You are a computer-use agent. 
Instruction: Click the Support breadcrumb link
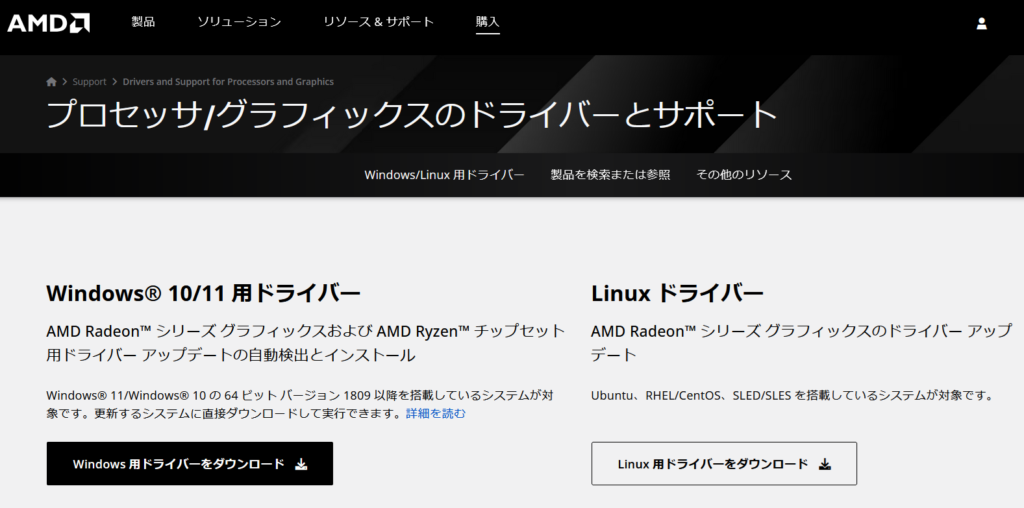coord(89,82)
